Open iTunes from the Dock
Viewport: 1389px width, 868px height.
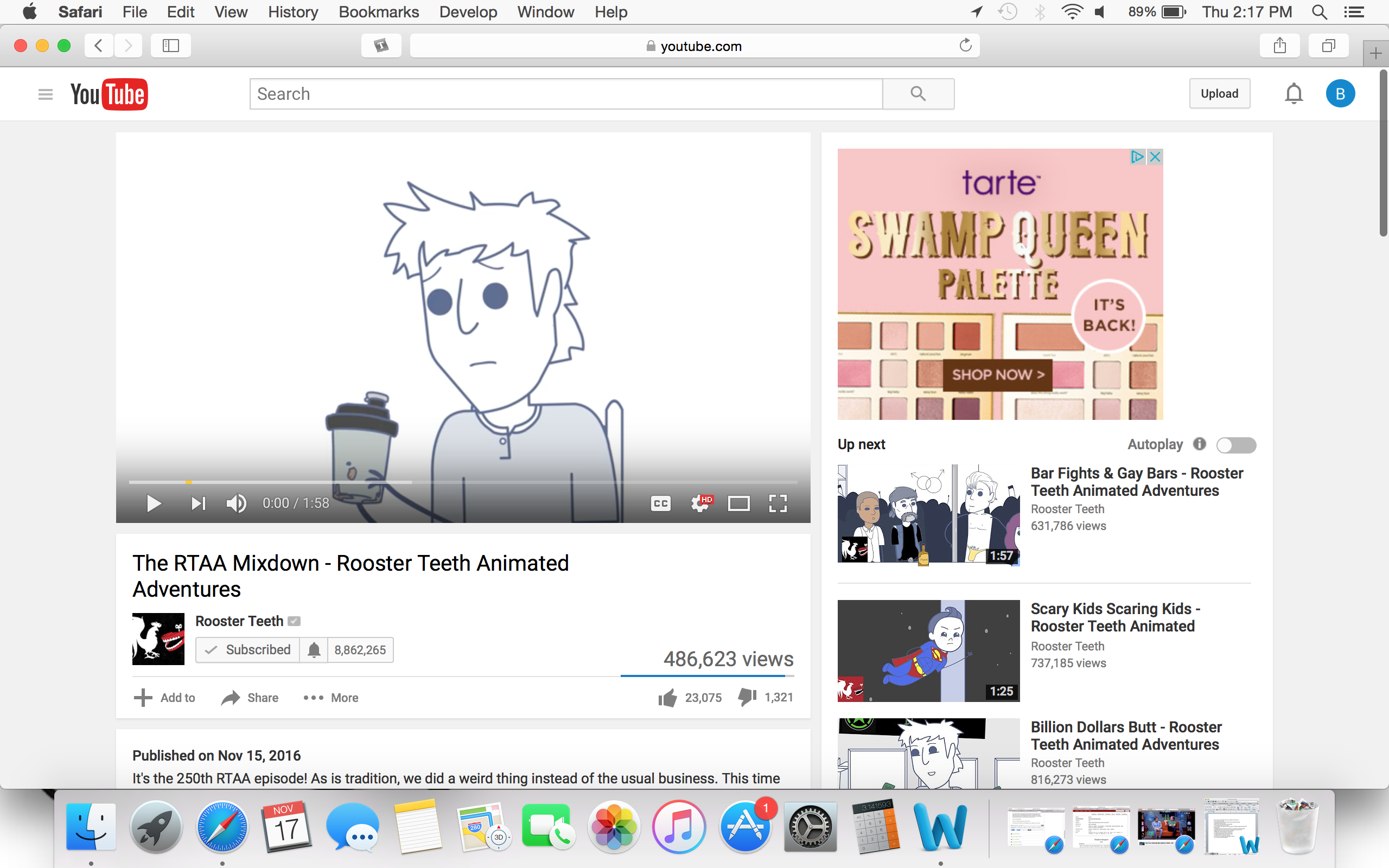point(679,827)
